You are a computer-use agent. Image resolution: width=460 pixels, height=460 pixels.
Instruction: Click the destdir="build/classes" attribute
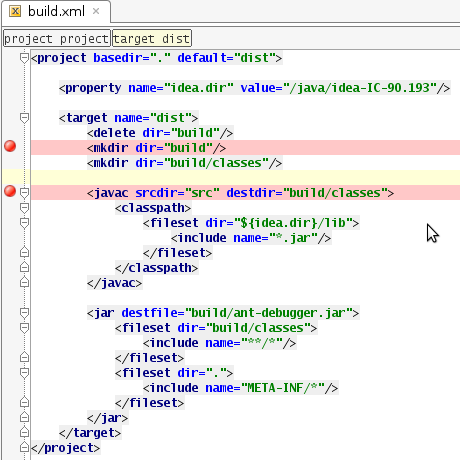307,193
